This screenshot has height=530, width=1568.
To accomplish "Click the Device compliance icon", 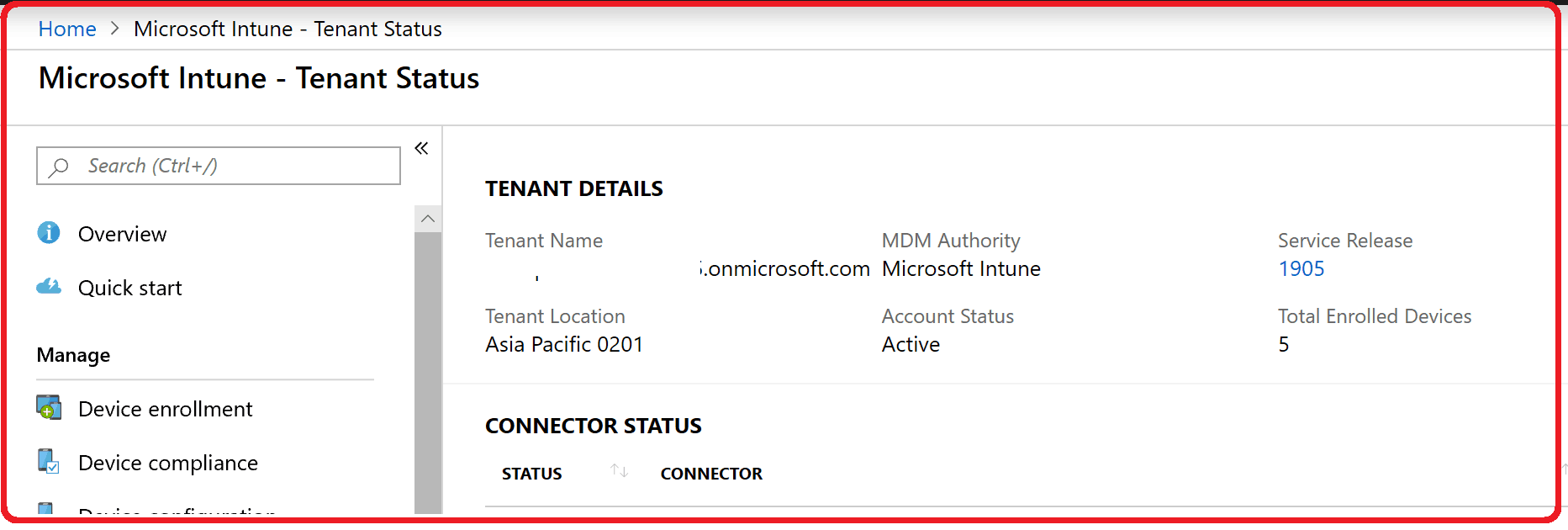I will pos(49,462).
